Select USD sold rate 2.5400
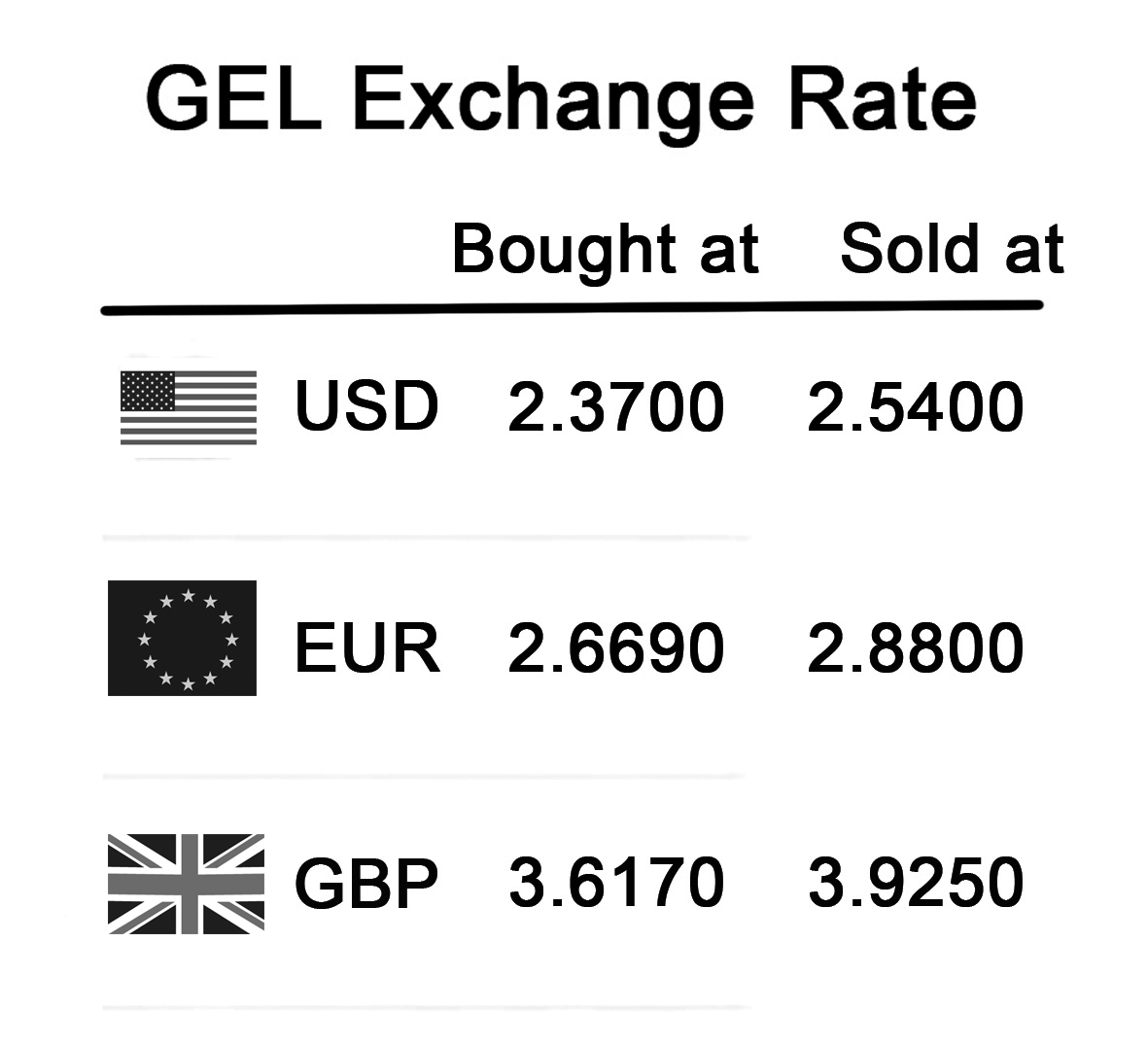The image size is (1148, 1047). click(x=915, y=406)
